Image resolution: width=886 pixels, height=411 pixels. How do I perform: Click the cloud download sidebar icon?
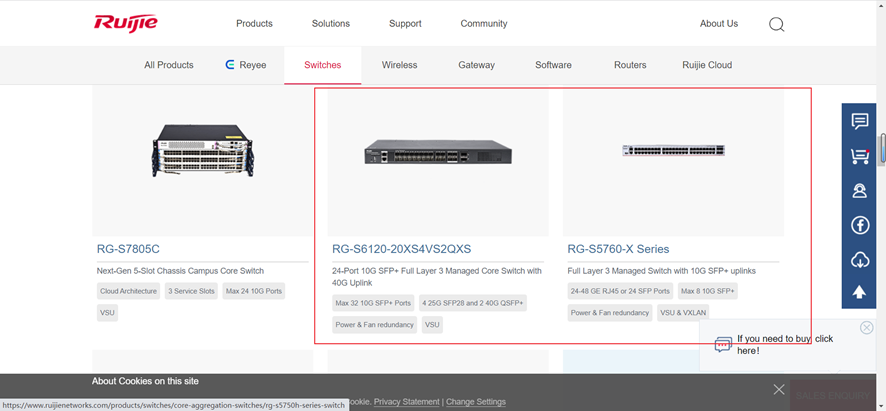pyautogui.click(x=859, y=260)
